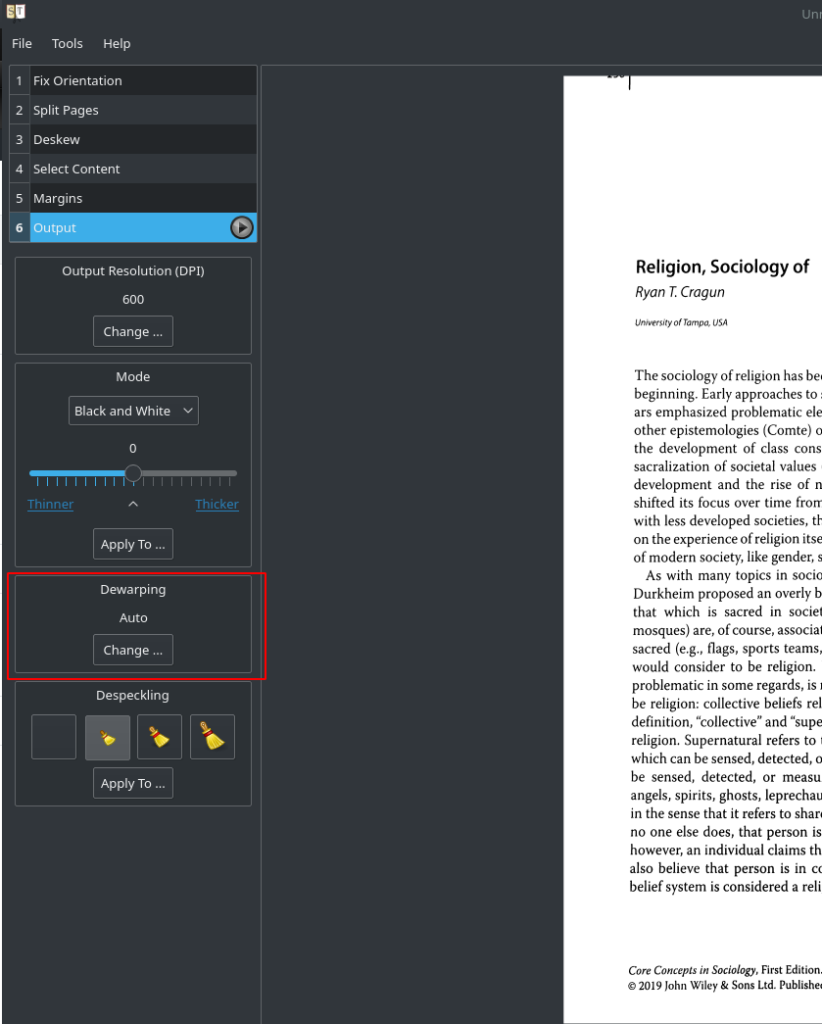Click the 600 DPI value text
The image size is (822, 1024).
pos(133,299)
